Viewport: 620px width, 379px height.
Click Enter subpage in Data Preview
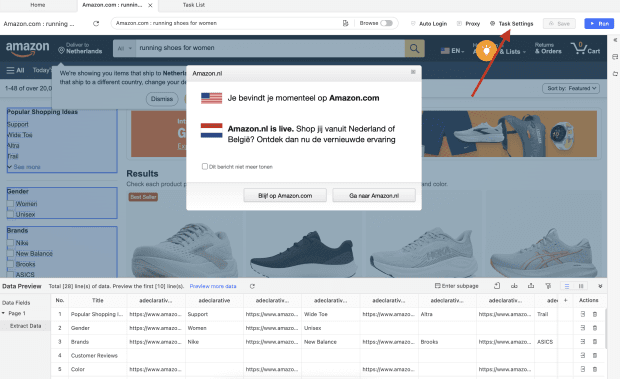click(x=457, y=286)
